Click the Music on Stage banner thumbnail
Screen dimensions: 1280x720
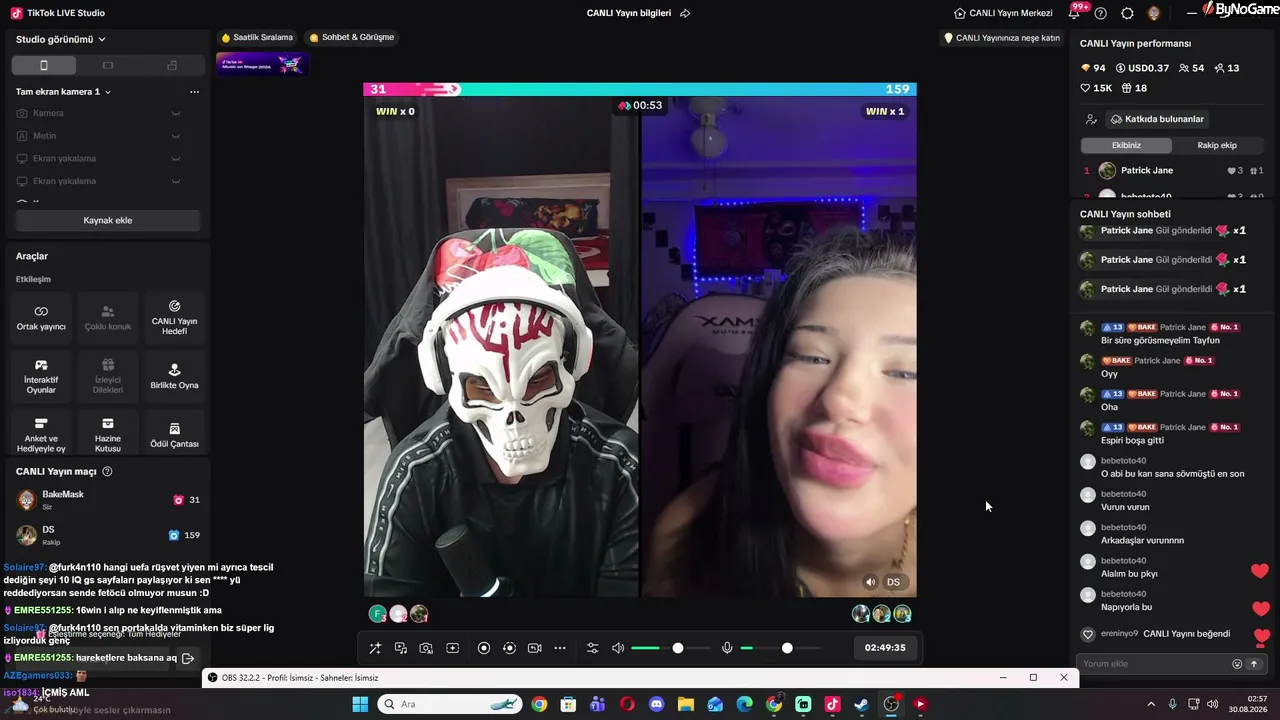[262, 64]
